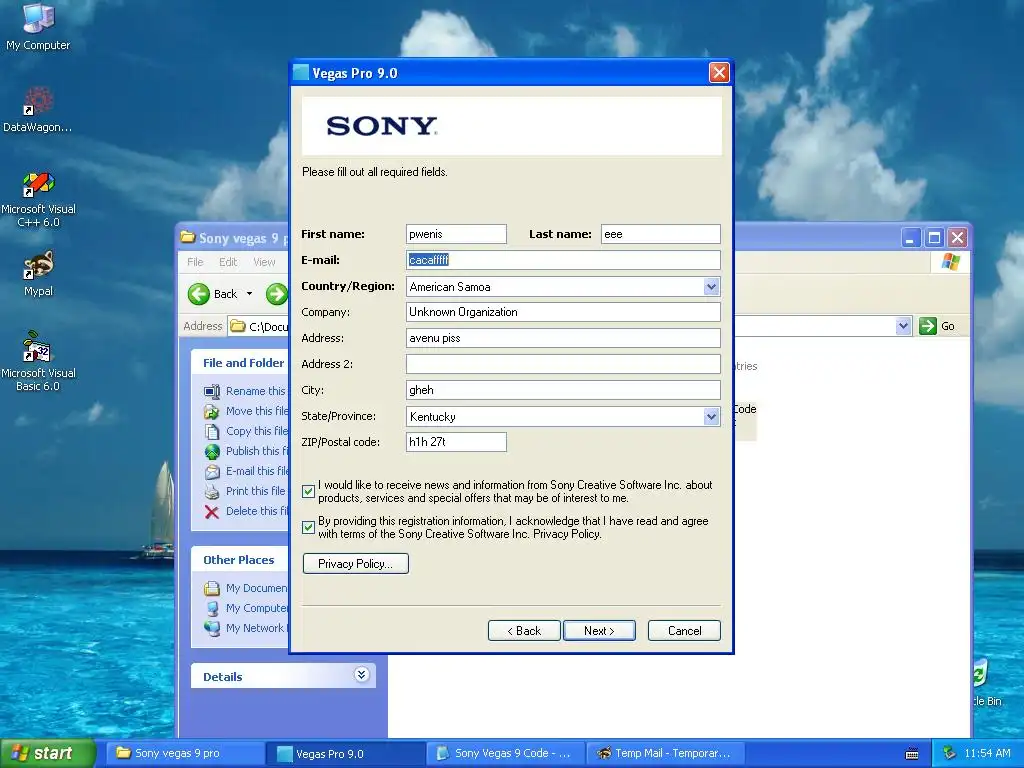This screenshot has height=768, width=1024.
Task: Click the Print this file link
Action: click(x=255, y=491)
